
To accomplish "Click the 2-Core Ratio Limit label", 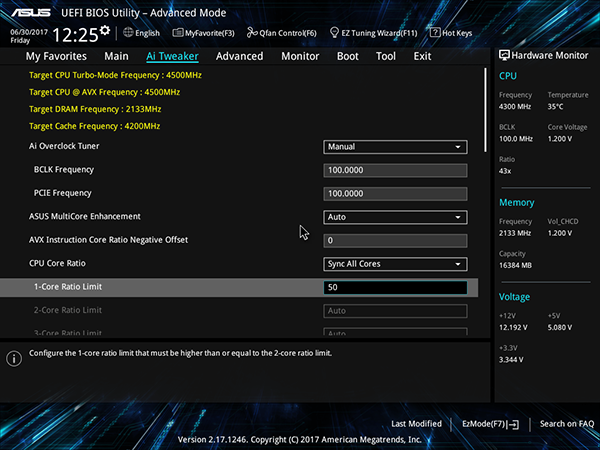I will [x=68, y=310].
